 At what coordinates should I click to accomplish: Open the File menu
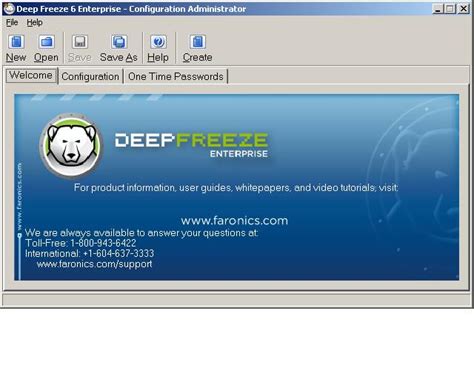12,23
